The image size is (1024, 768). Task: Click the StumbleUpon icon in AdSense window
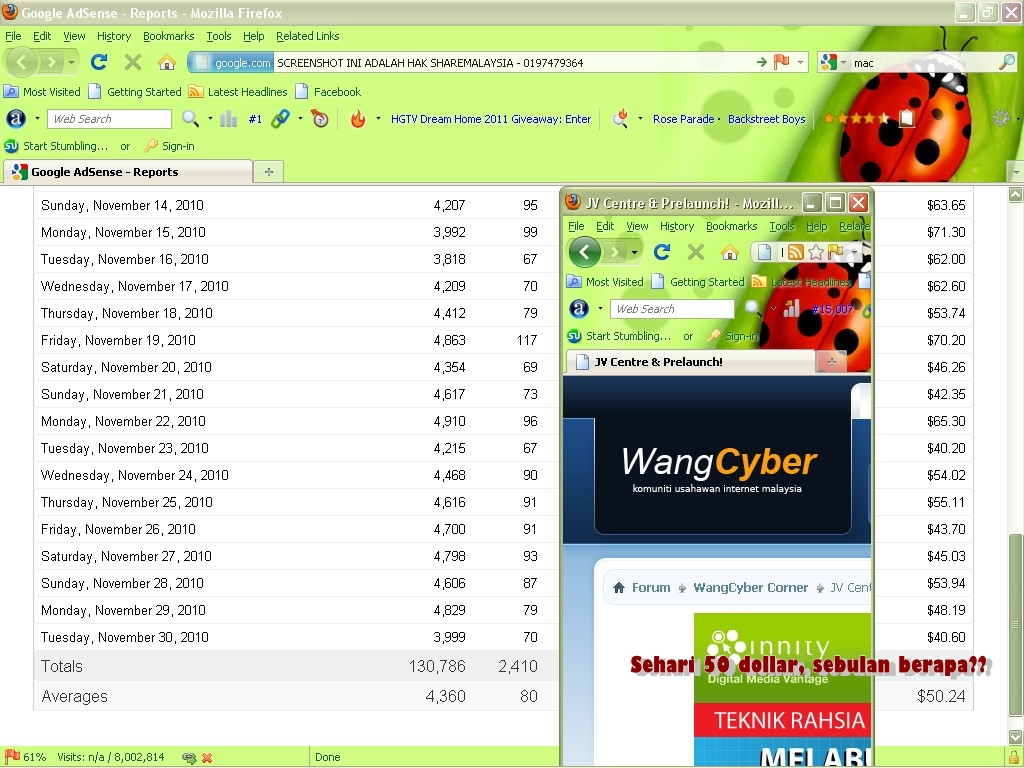click(x=11, y=146)
